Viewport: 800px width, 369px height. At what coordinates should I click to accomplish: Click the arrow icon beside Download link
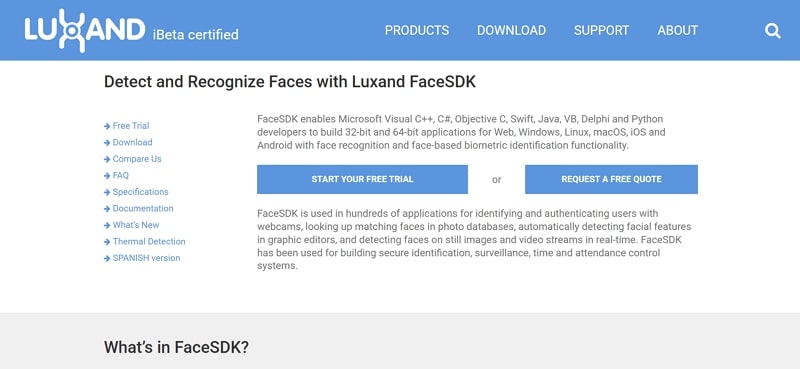point(107,143)
